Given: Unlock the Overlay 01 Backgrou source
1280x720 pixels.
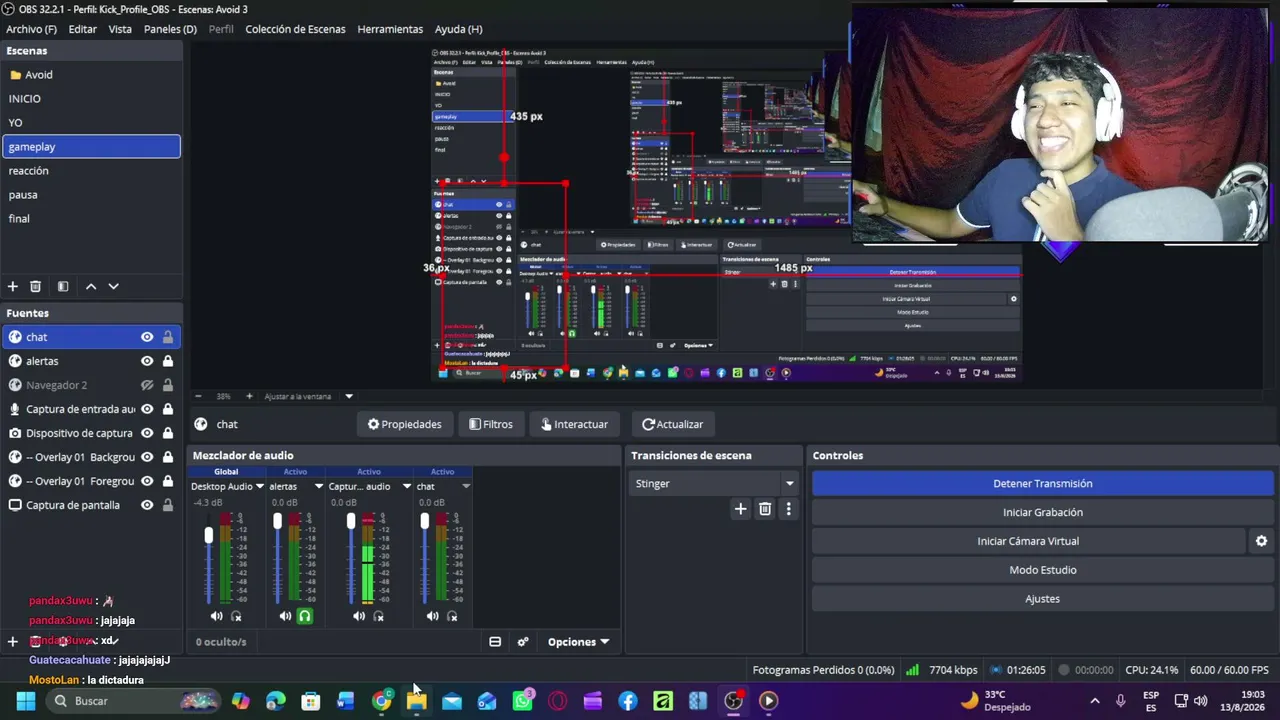Looking at the screenshot, I should pos(167,457).
